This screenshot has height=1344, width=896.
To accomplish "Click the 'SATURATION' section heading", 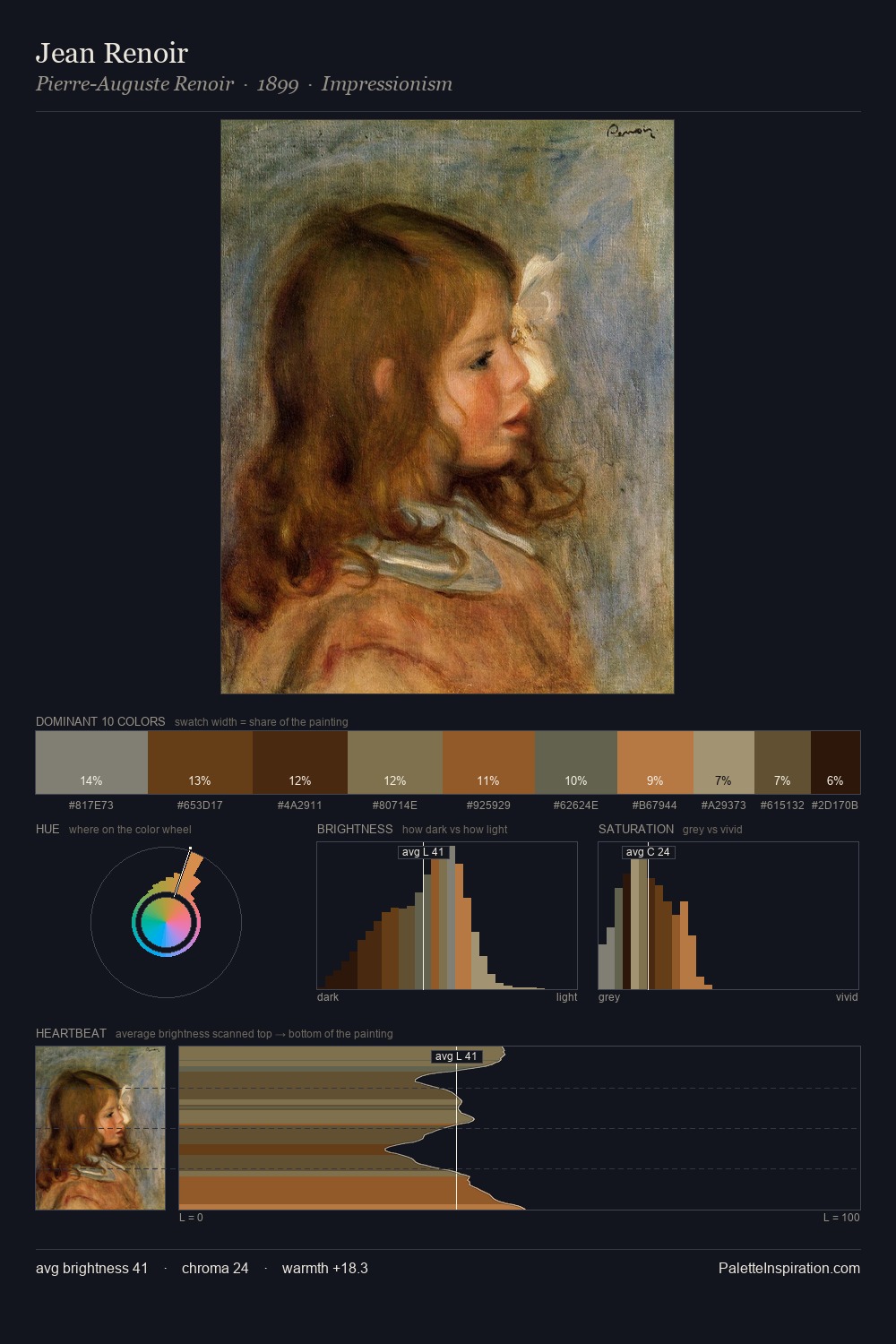I will click(636, 829).
